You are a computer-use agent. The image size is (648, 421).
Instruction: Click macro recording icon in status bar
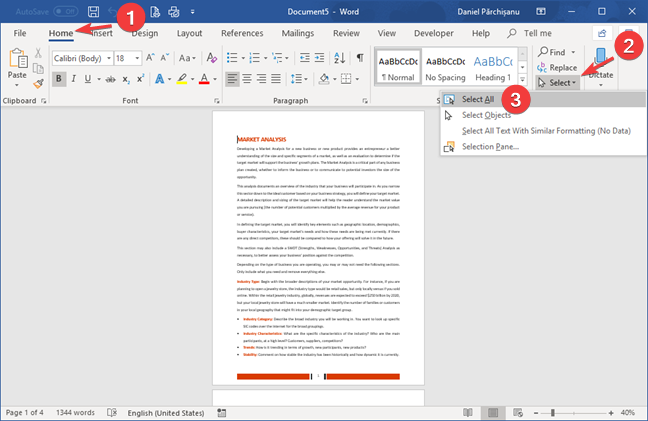(x=222, y=412)
